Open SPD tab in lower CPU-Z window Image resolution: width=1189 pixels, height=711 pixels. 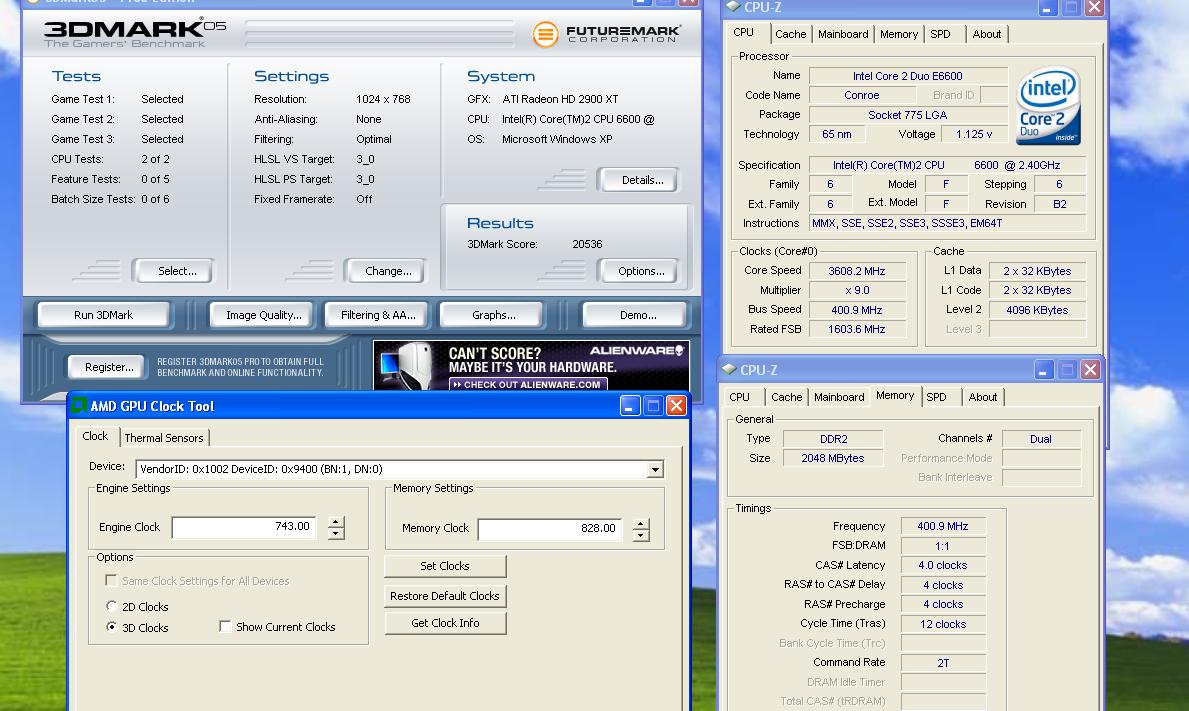point(936,397)
